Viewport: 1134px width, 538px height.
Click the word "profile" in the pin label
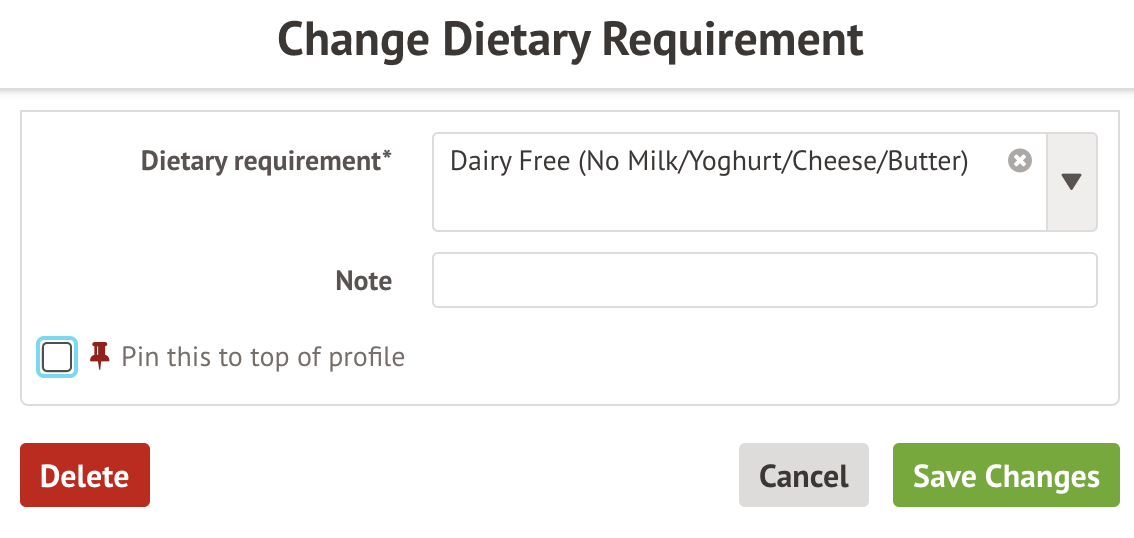(x=370, y=357)
